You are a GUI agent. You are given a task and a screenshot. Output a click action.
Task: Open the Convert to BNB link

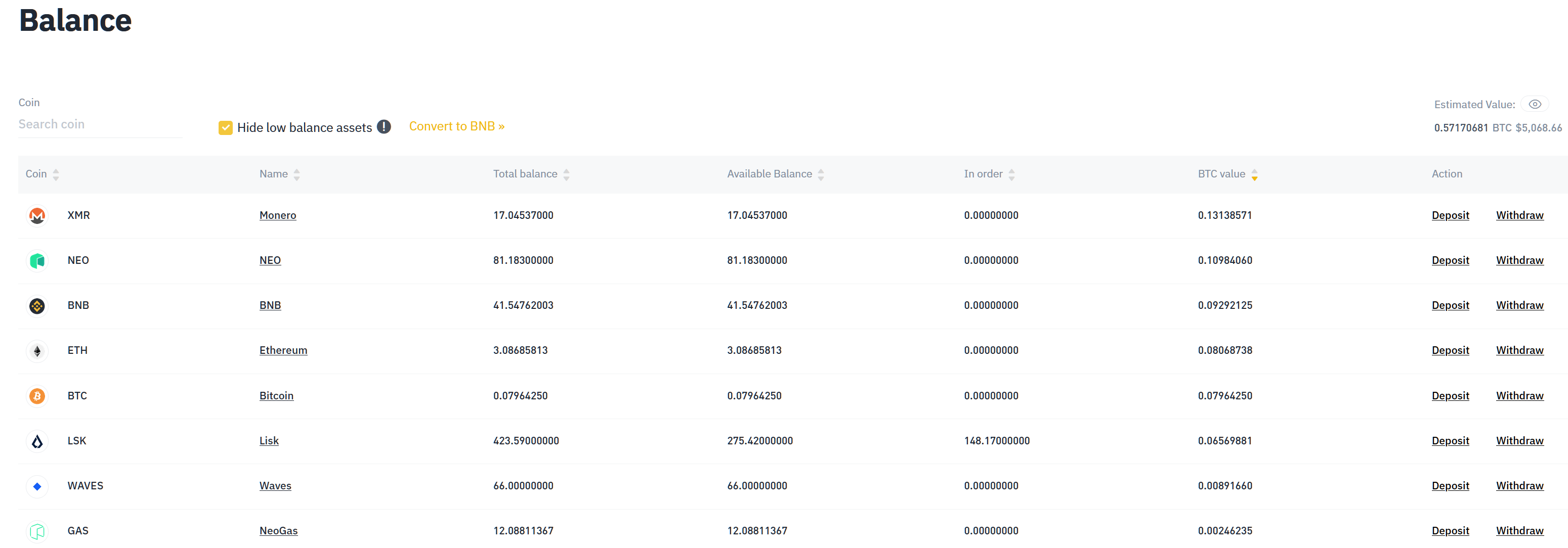coord(456,126)
